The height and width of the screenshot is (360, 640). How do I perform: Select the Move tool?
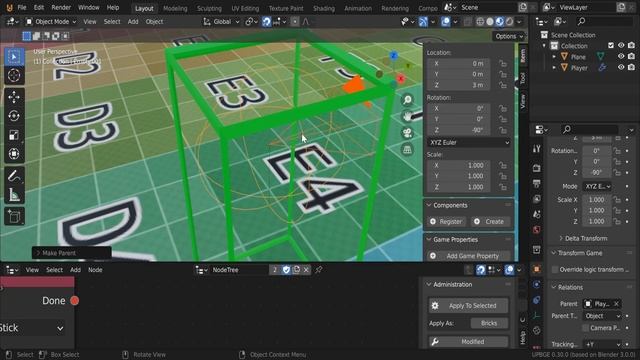[x=14, y=97]
